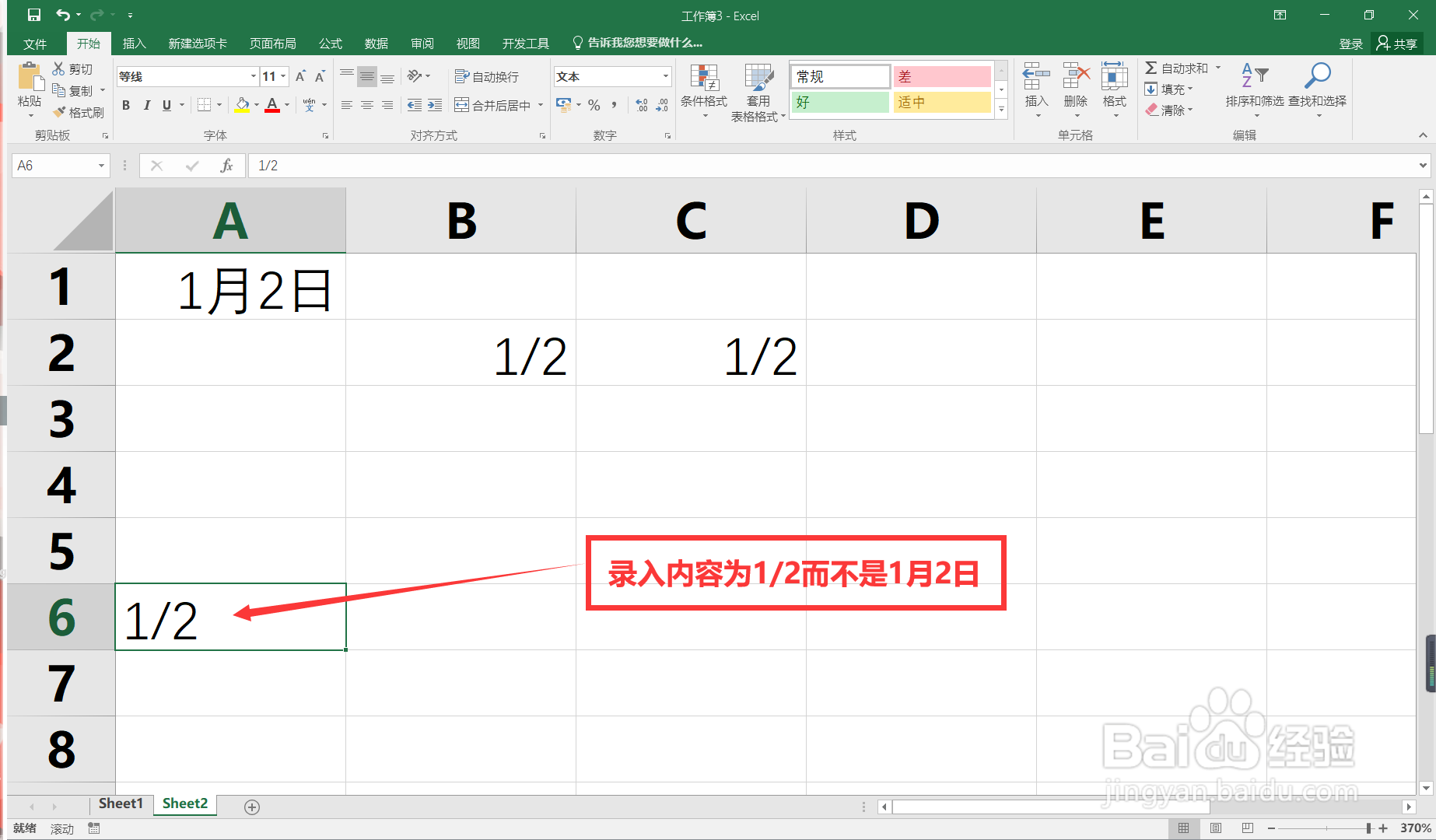Click 清除 Clear button
Viewport: 1436px width, 840px height.
pyautogui.click(x=1168, y=110)
